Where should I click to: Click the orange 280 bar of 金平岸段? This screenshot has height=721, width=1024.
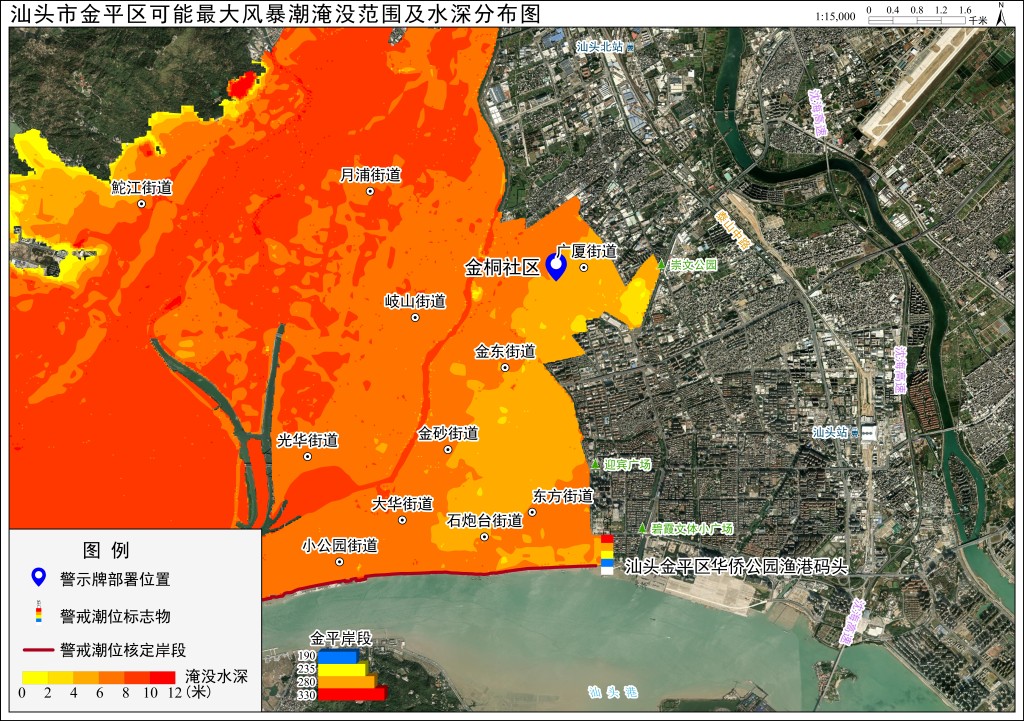(347, 681)
